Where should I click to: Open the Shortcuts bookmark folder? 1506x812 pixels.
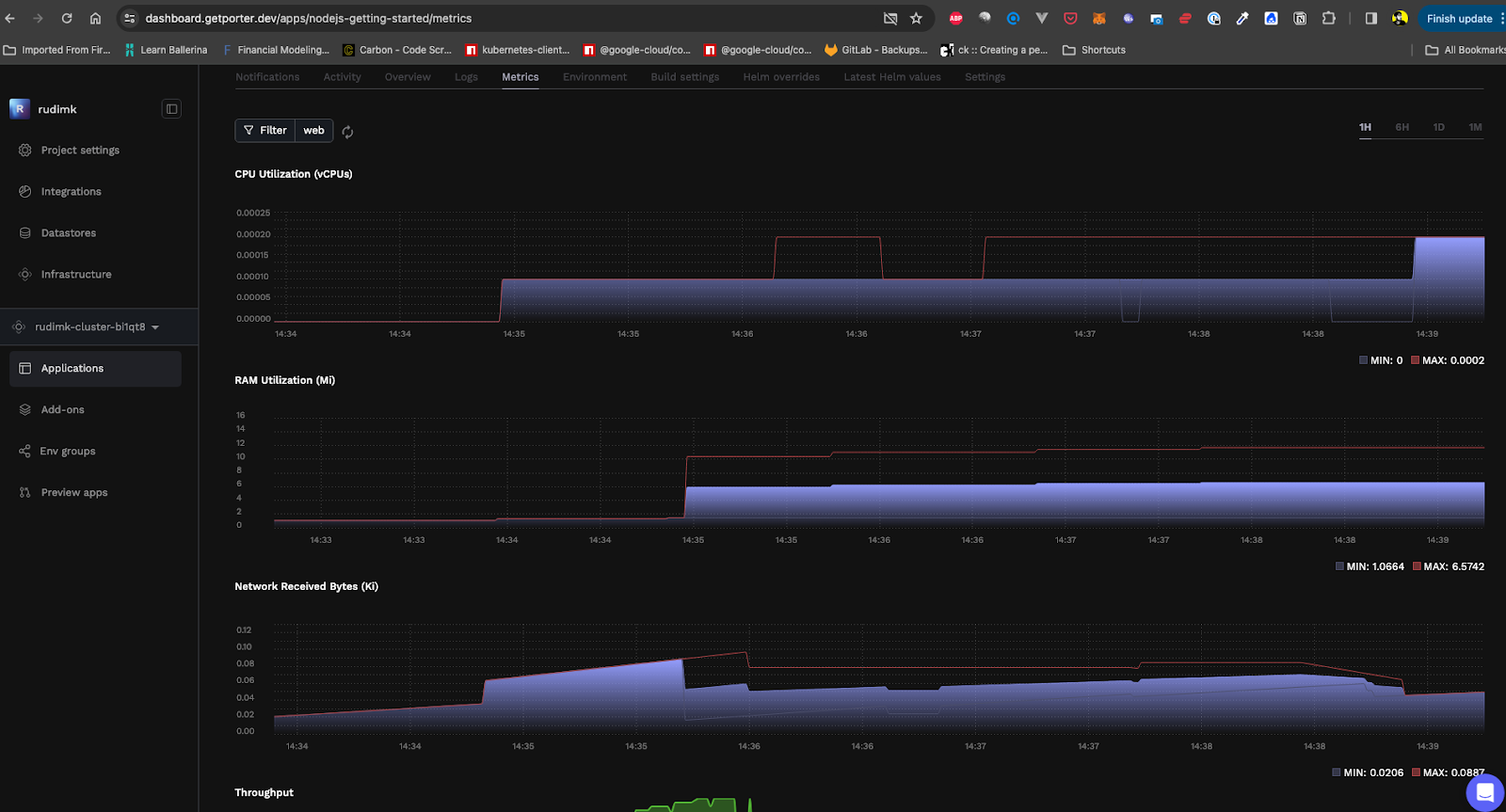[x=1094, y=50]
